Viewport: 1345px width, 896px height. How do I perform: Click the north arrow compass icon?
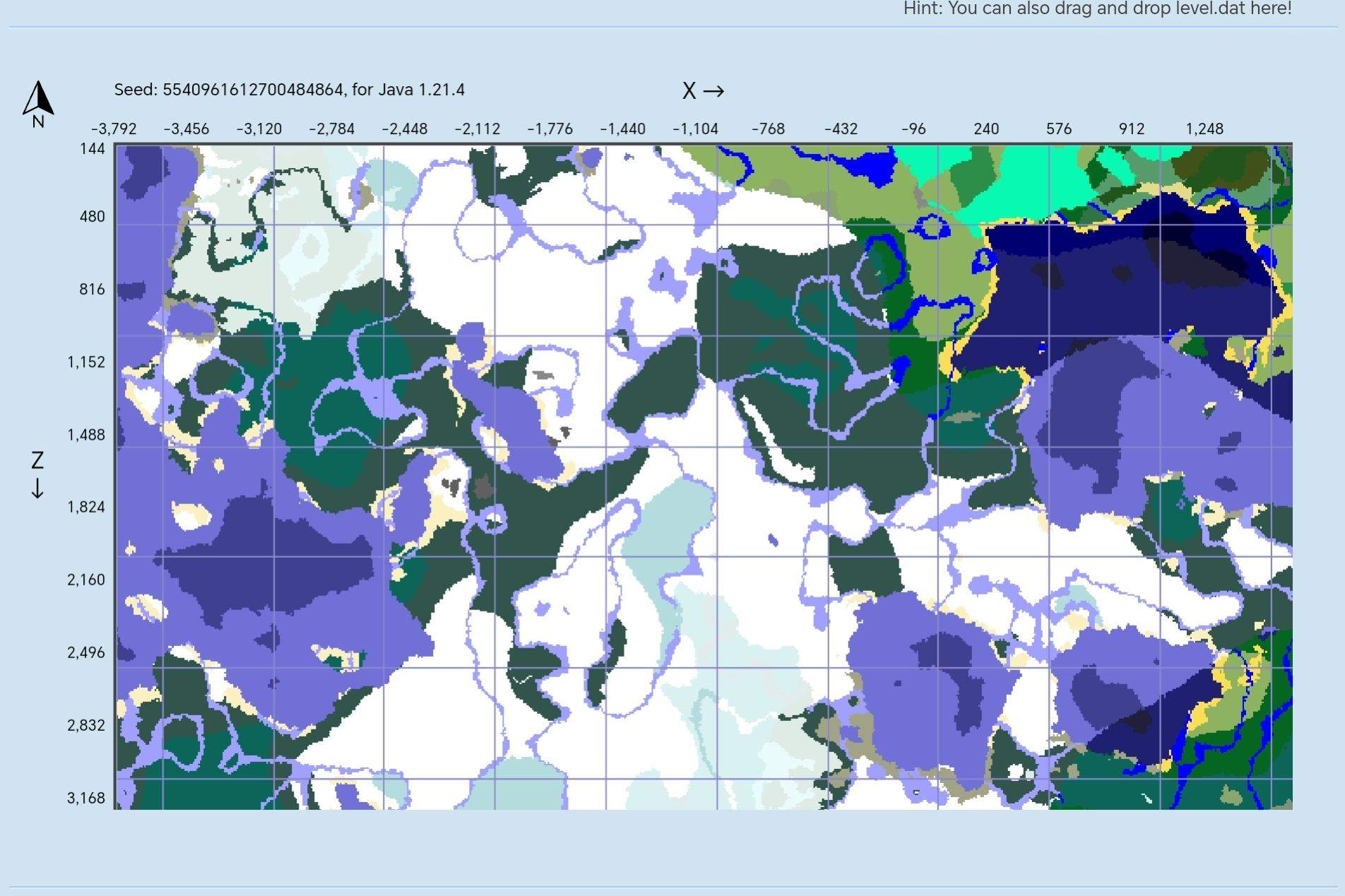click(x=39, y=97)
